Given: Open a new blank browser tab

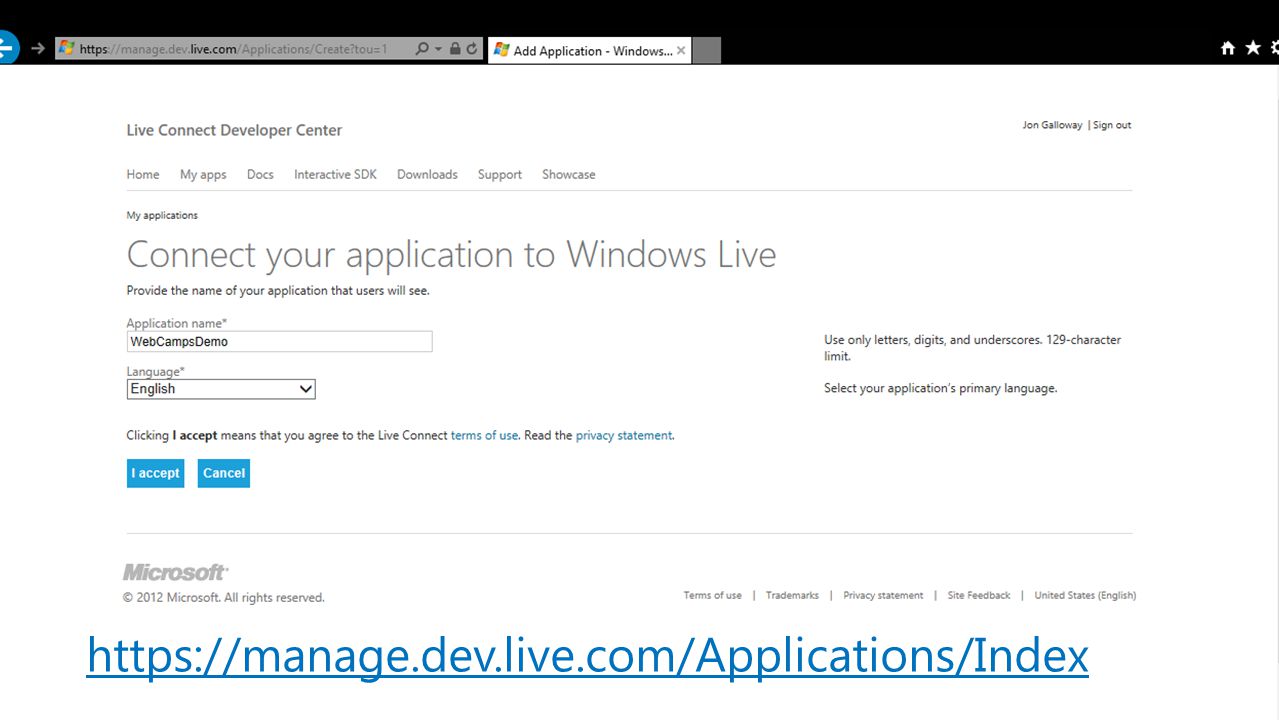Looking at the screenshot, I should click(706, 50).
